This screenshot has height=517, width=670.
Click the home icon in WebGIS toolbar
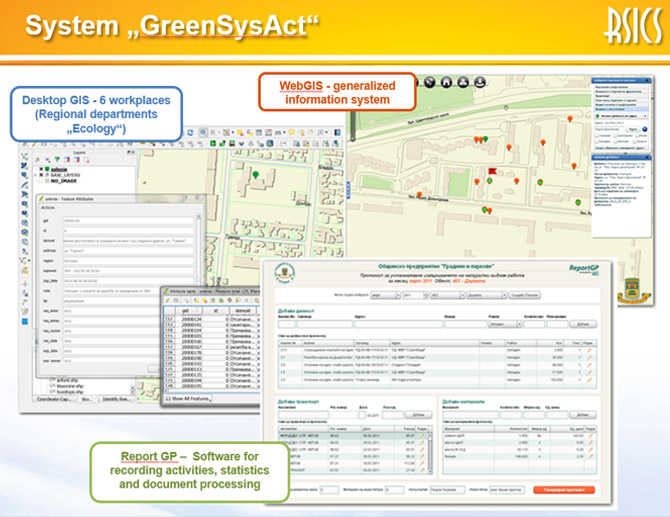click(x=446, y=82)
